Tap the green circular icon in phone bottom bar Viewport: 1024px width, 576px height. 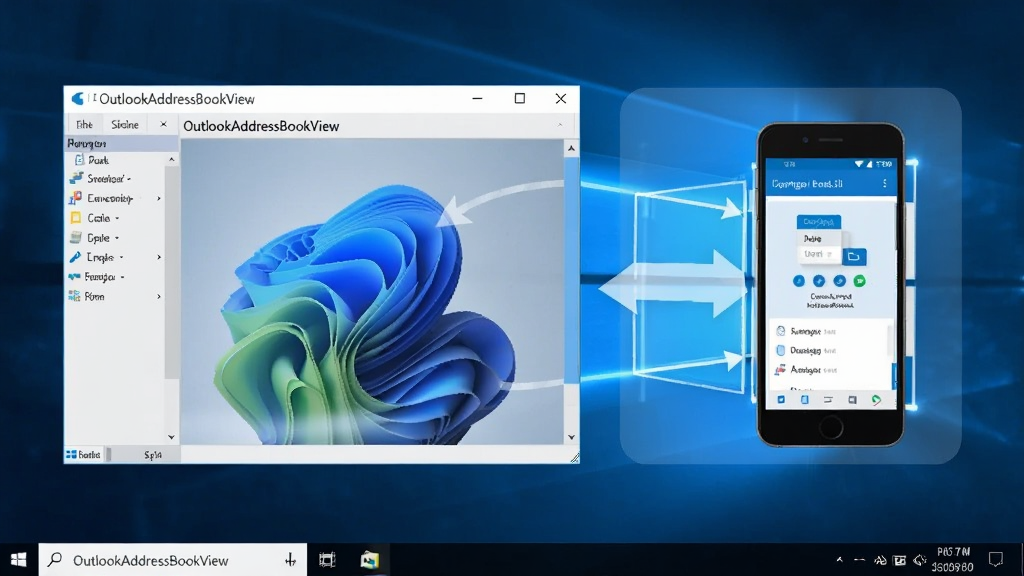click(x=876, y=399)
